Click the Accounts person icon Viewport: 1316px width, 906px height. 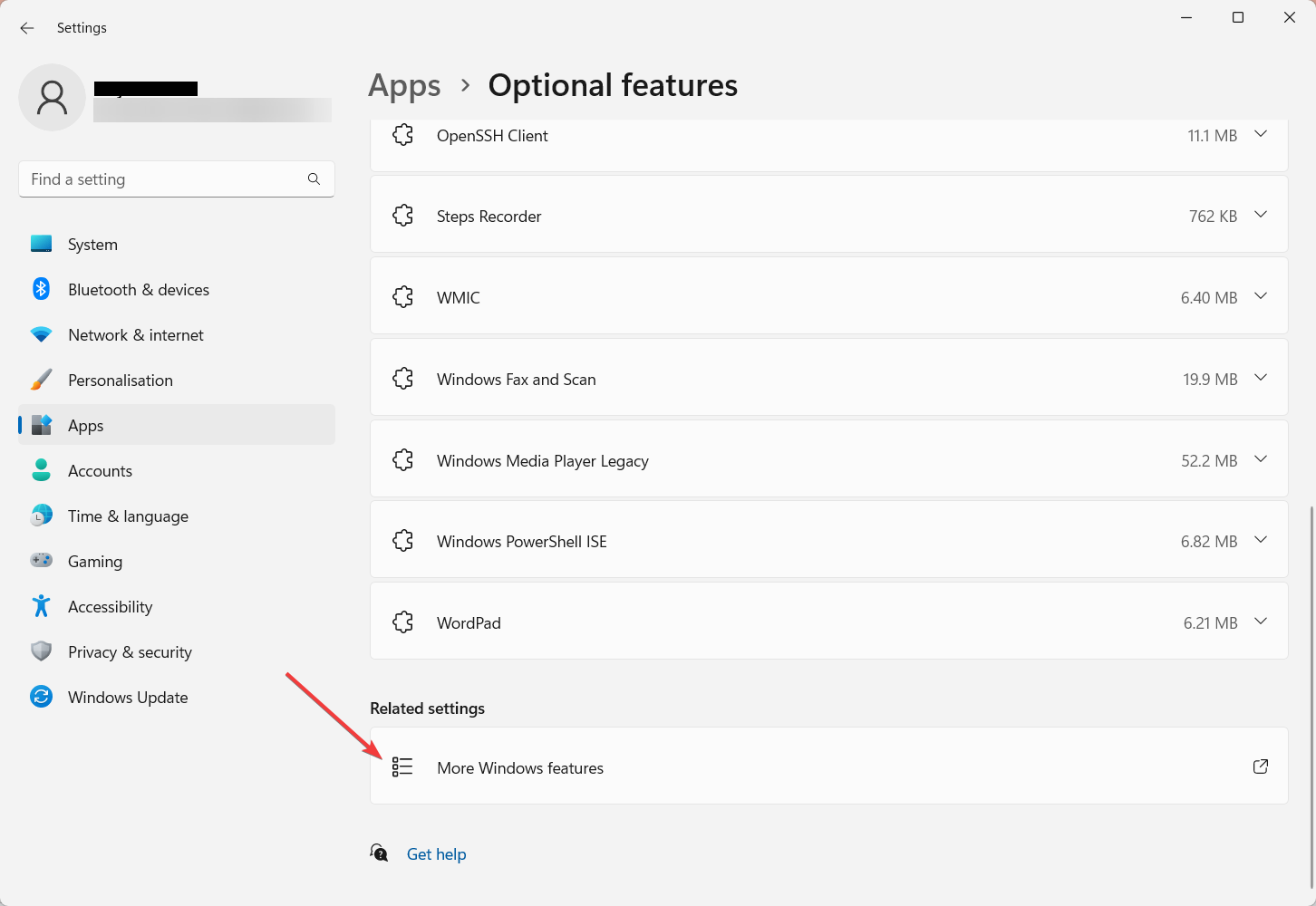[x=41, y=470]
